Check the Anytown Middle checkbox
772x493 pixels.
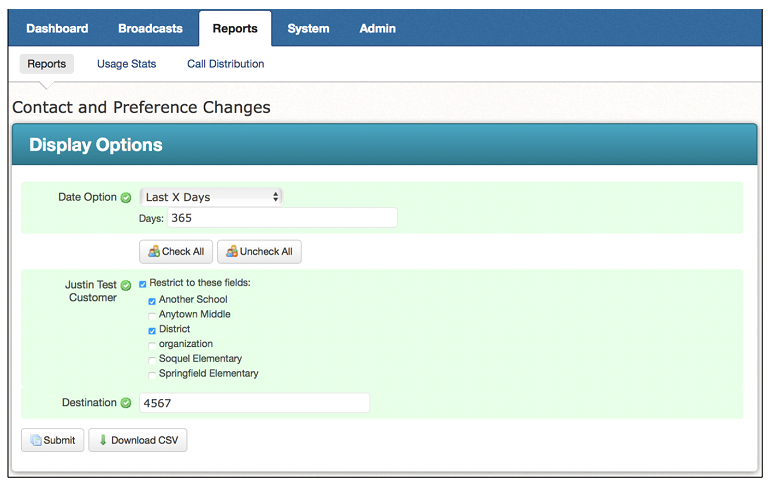coord(152,316)
